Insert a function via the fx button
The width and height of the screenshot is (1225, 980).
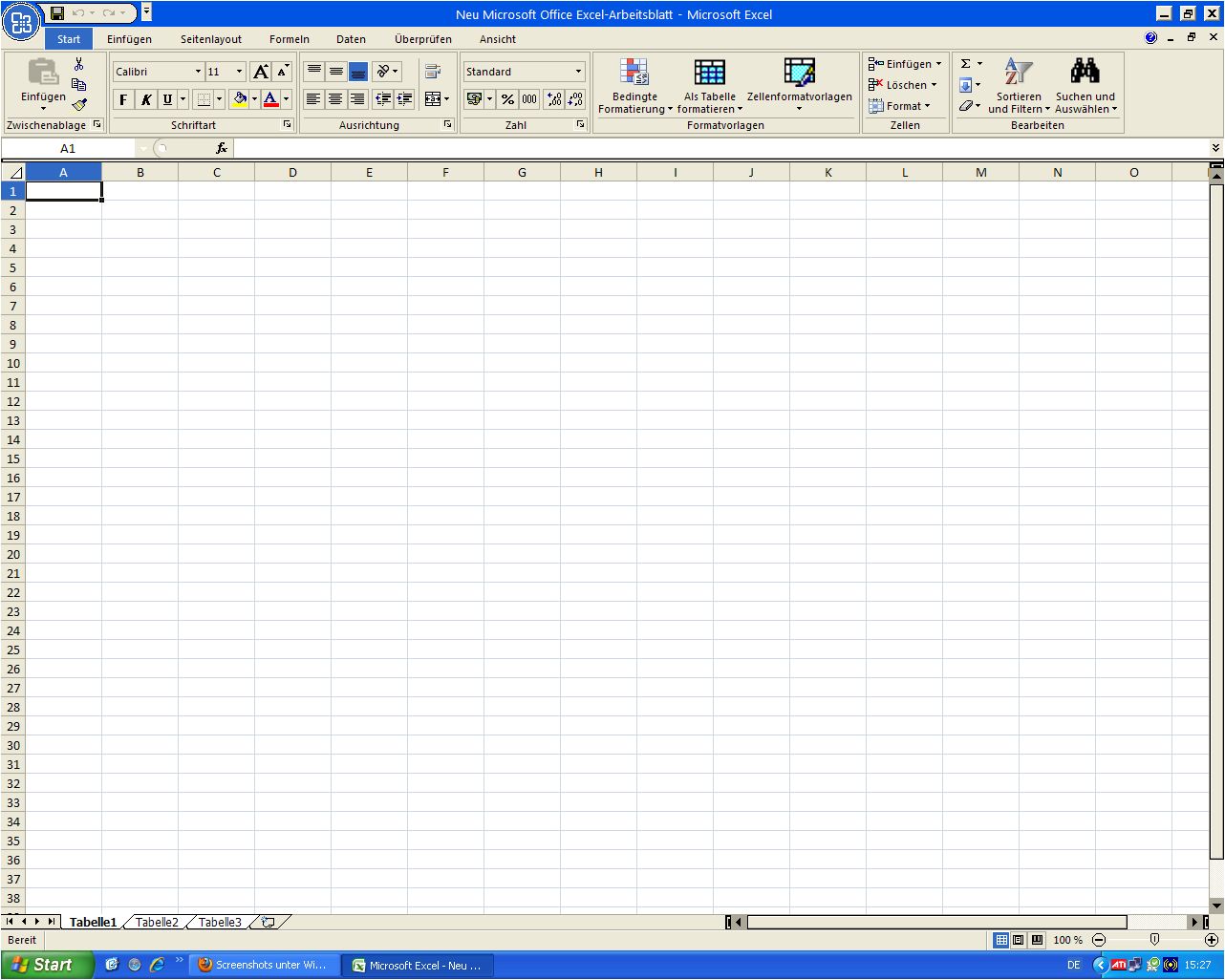(221, 148)
